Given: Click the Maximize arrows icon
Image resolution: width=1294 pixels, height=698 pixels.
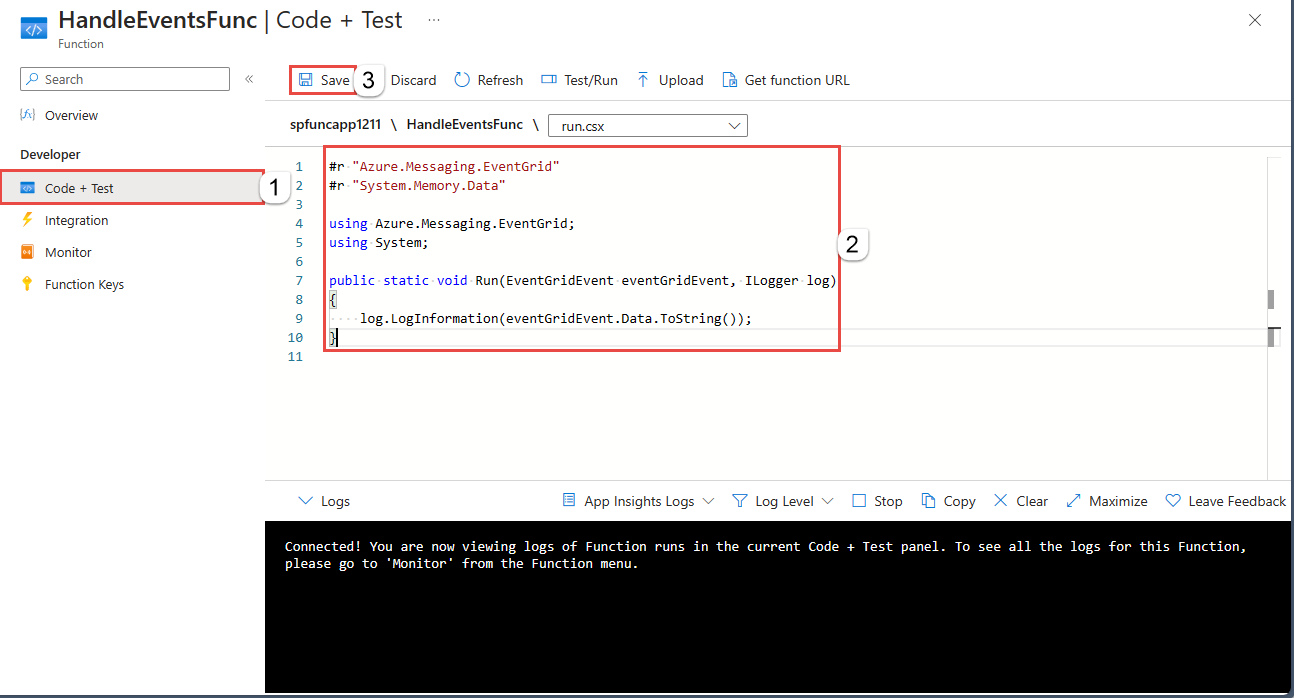Looking at the screenshot, I should point(1073,501).
